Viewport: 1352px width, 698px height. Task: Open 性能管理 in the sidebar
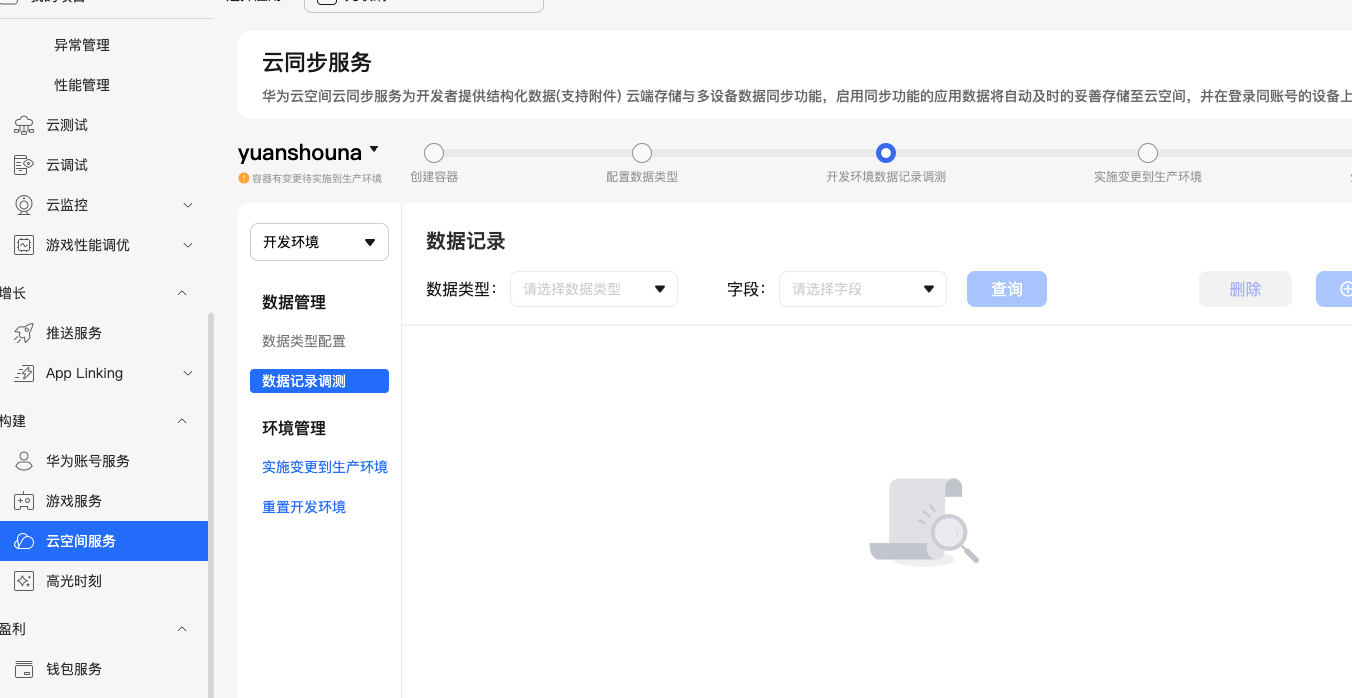pyautogui.click(x=82, y=85)
